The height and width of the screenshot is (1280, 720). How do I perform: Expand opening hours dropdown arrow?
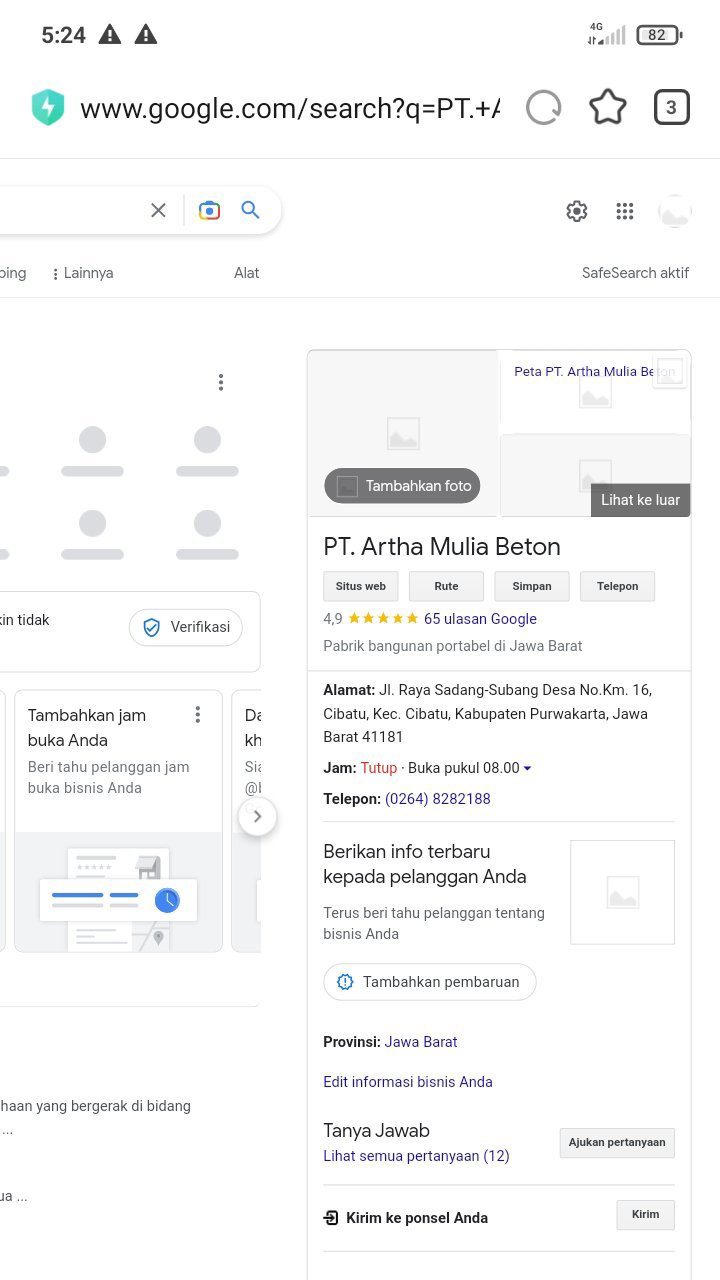[x=527, y=768]
